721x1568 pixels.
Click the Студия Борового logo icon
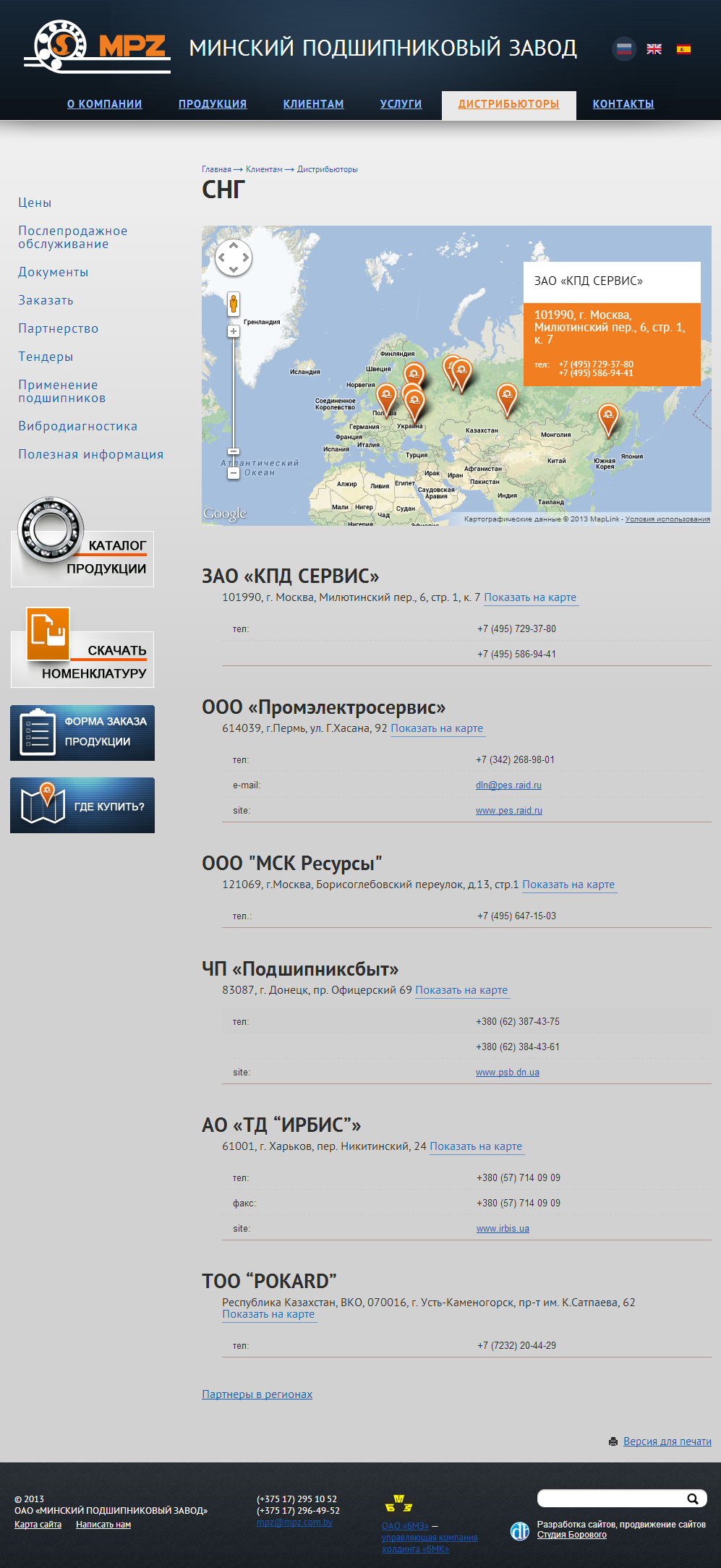520,1530
